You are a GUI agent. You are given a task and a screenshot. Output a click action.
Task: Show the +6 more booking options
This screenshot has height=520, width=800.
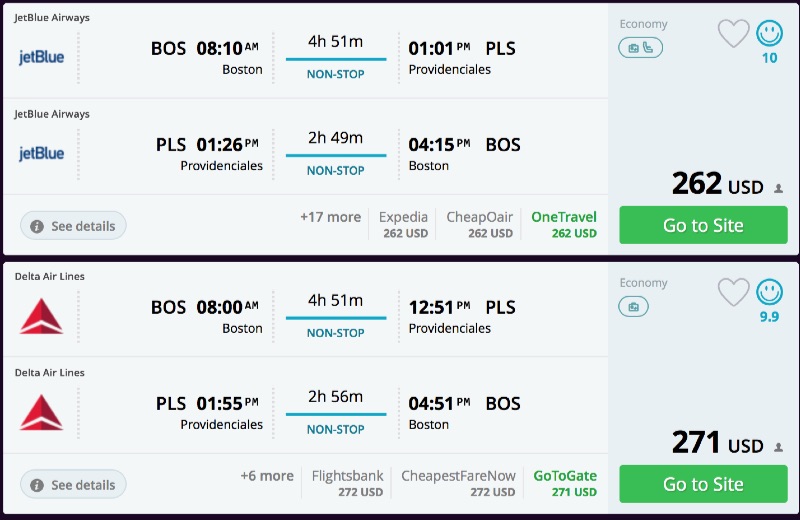267,476
